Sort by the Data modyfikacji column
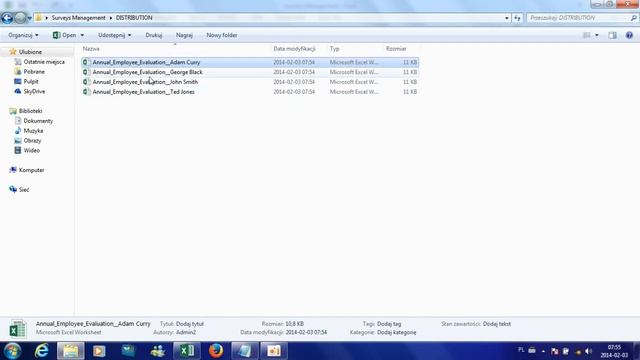Screen dimensions: 640x360 pyautogui.click(x=294, y=49)
